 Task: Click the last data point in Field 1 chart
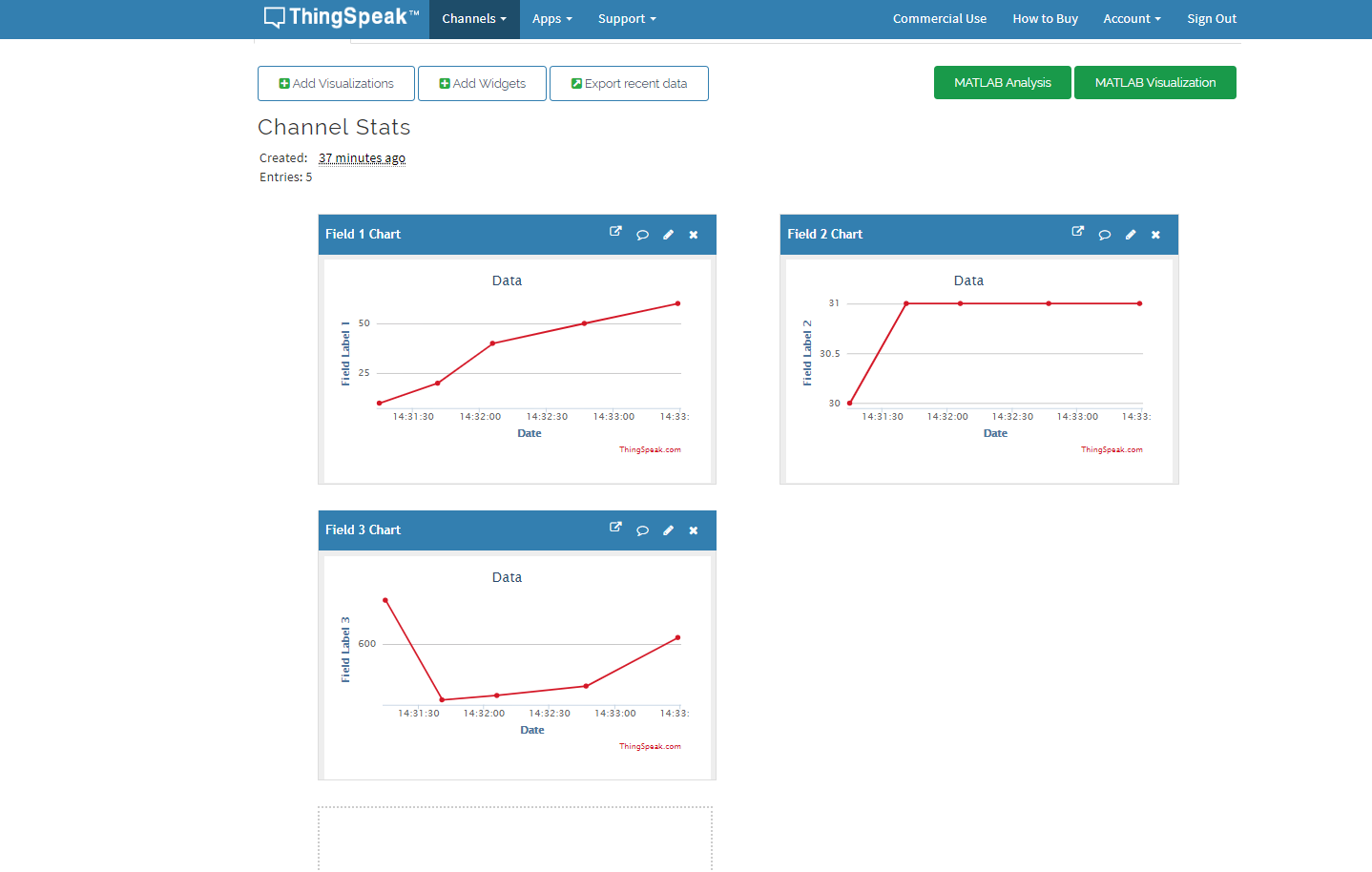click(x=677, y=303)
